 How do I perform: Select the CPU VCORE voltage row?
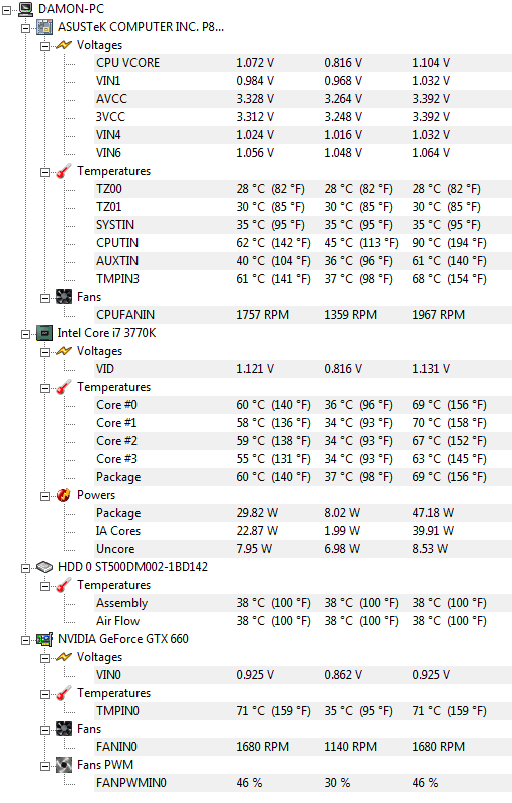(x=302, y=63)
